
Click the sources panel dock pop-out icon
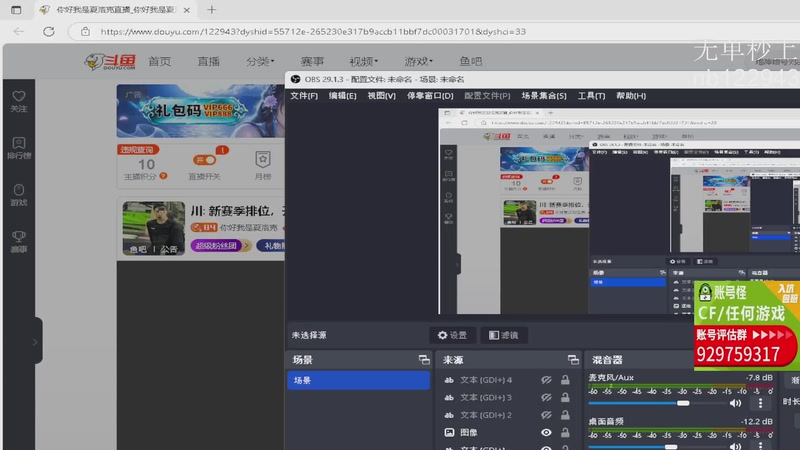pyautogui.click(x=573, y=360)
